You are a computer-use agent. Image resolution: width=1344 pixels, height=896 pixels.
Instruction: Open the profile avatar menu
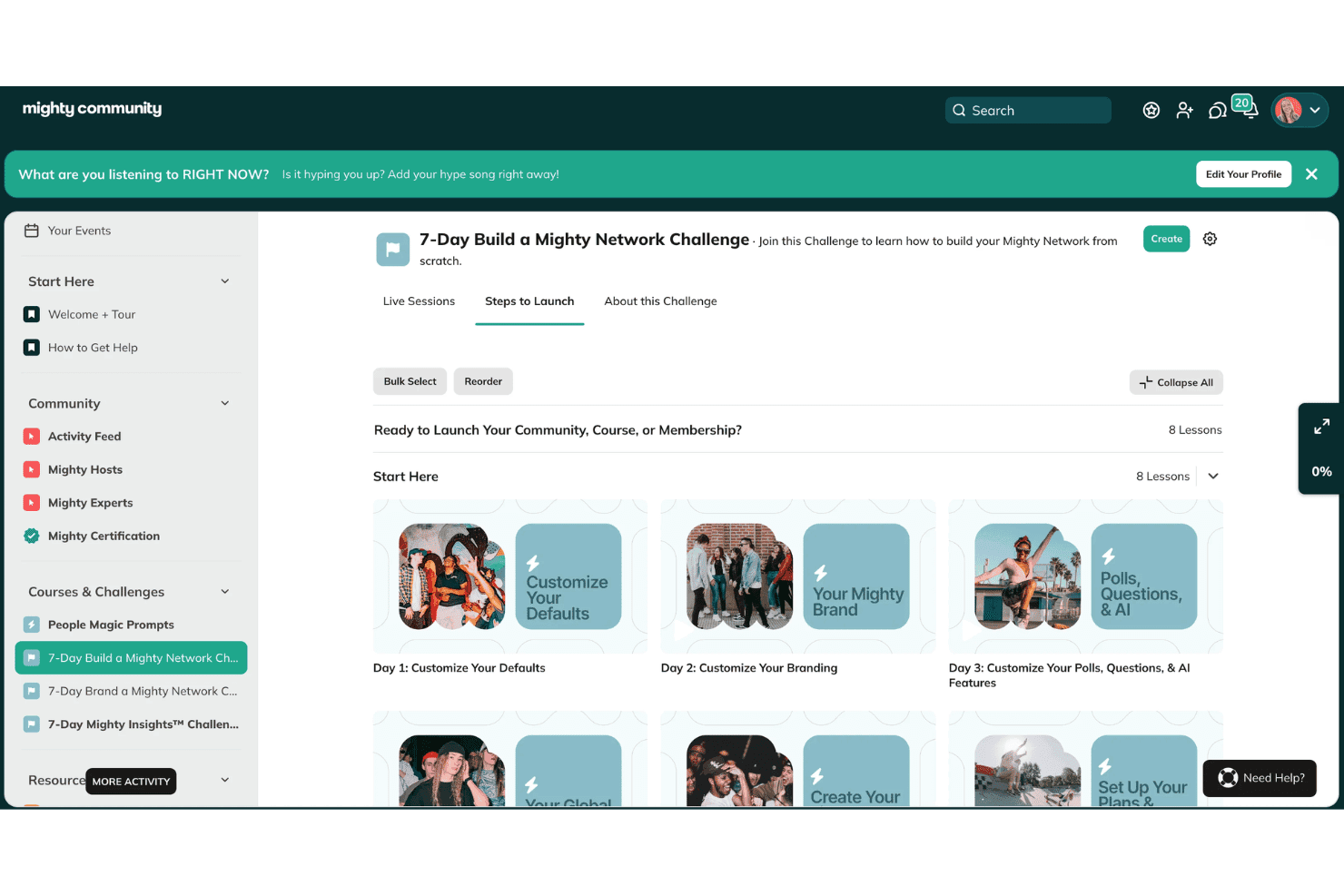pos(1300,110)
